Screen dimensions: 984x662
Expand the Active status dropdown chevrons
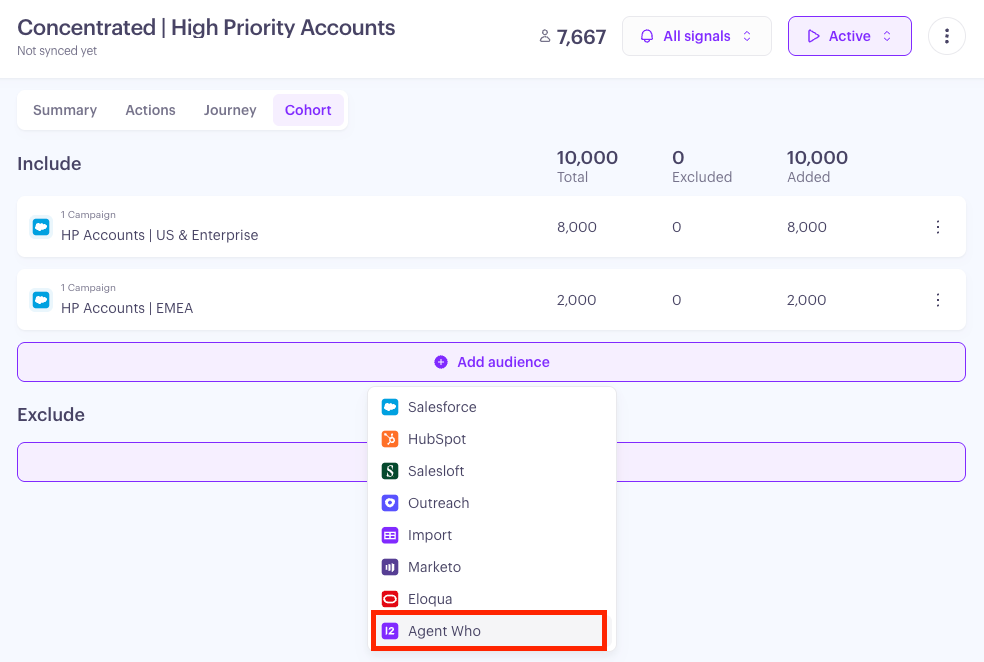pyautogui.click(x=887, y=36)
